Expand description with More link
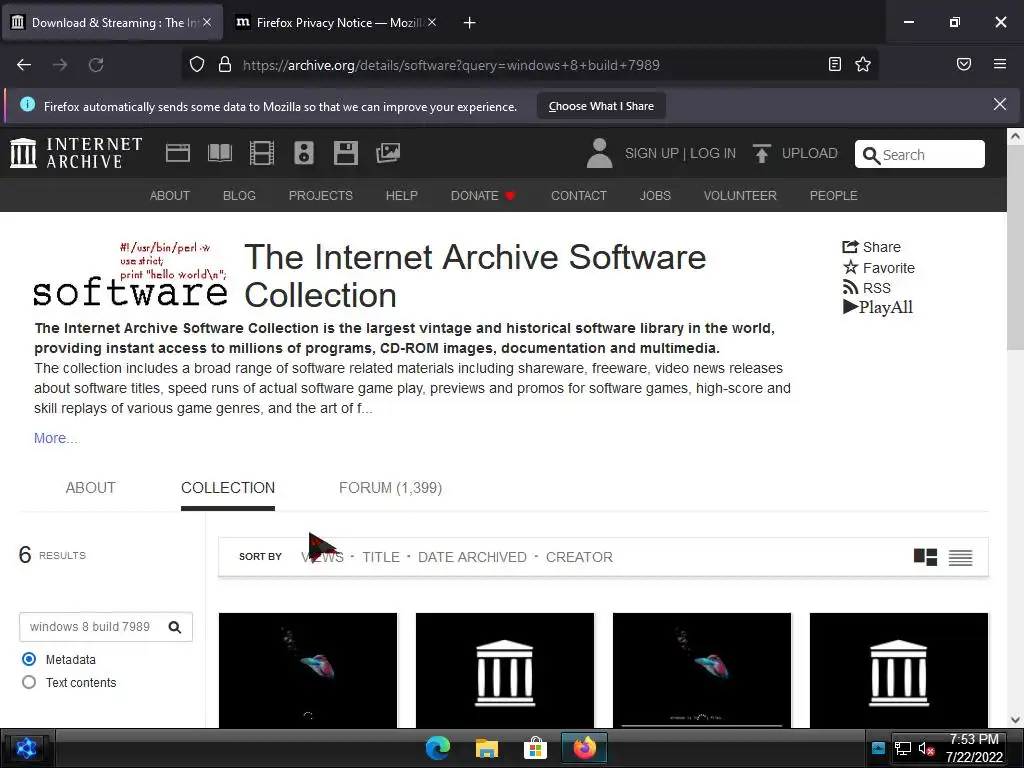The image size is (1024, 768). tap(56, 438)
